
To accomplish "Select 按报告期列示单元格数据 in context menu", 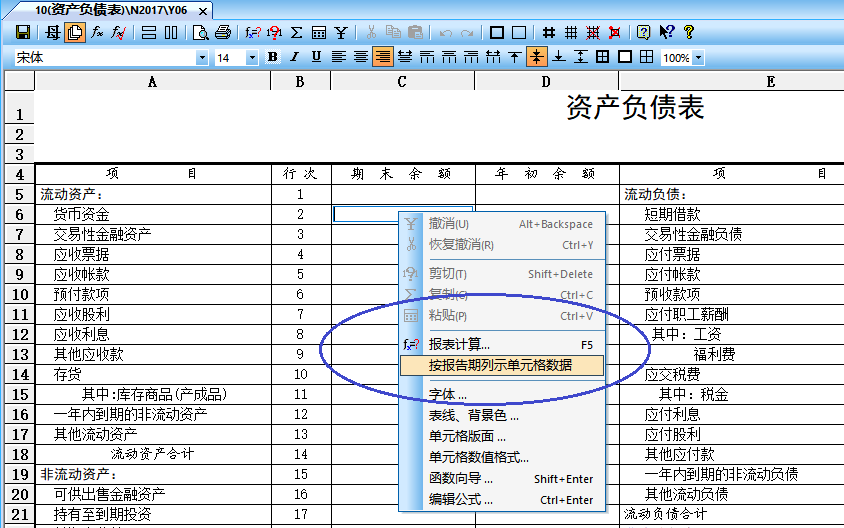I will click(500, 365).
